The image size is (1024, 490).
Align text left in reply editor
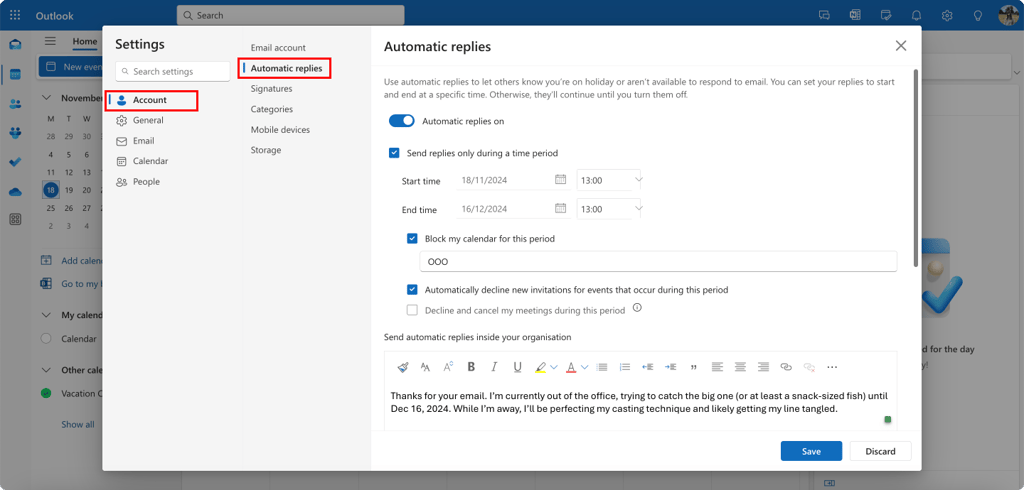pyautogui.click(x=717, y=367)
